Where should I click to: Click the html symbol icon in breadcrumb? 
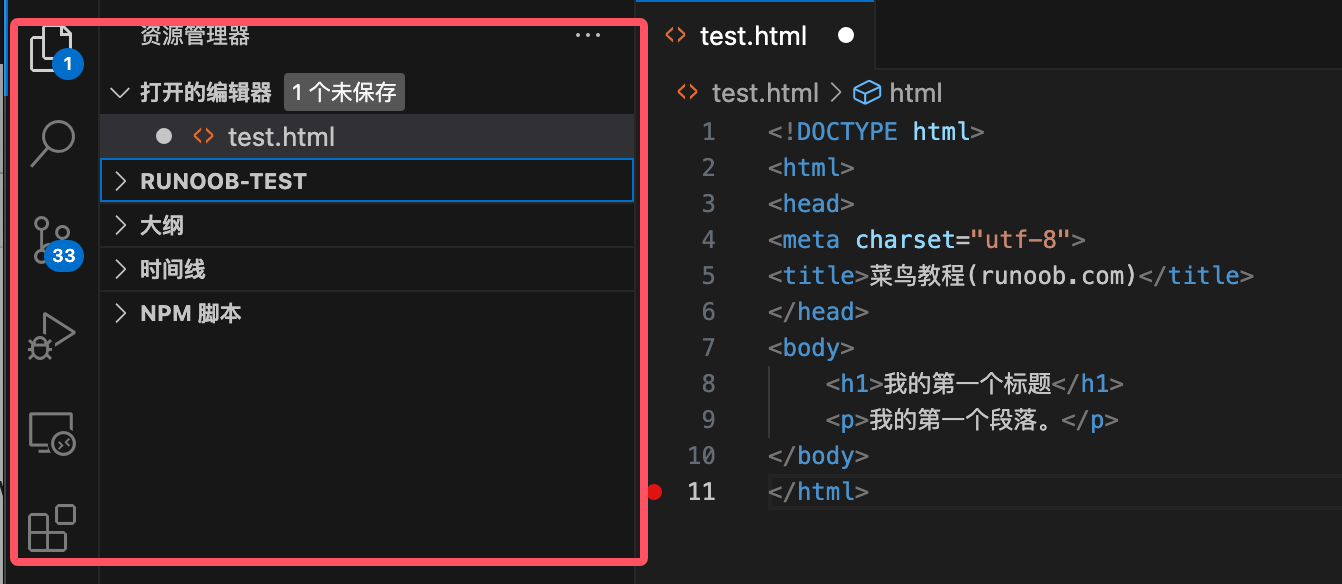click(866, 93)
